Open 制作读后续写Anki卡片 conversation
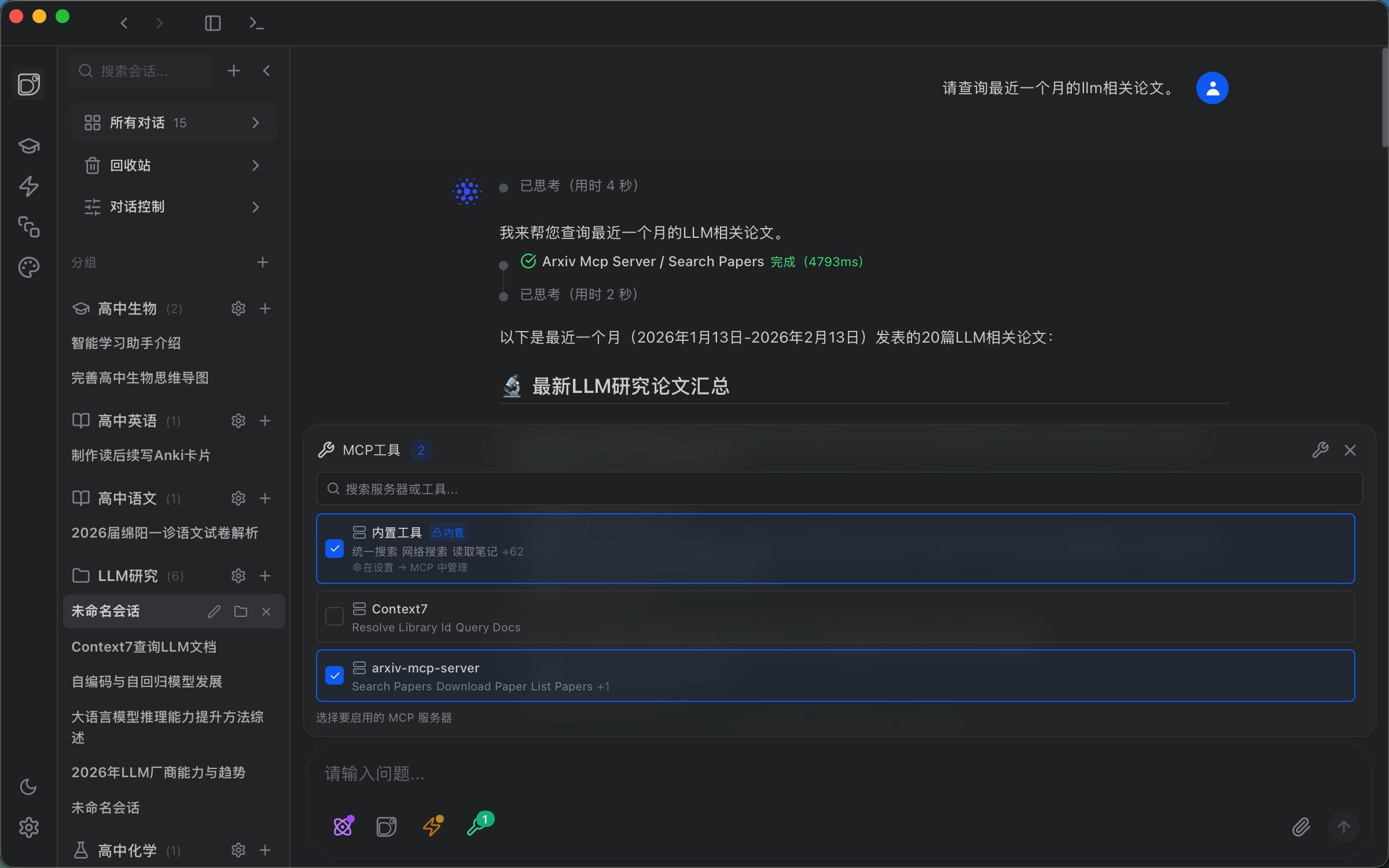 [141, 455]
